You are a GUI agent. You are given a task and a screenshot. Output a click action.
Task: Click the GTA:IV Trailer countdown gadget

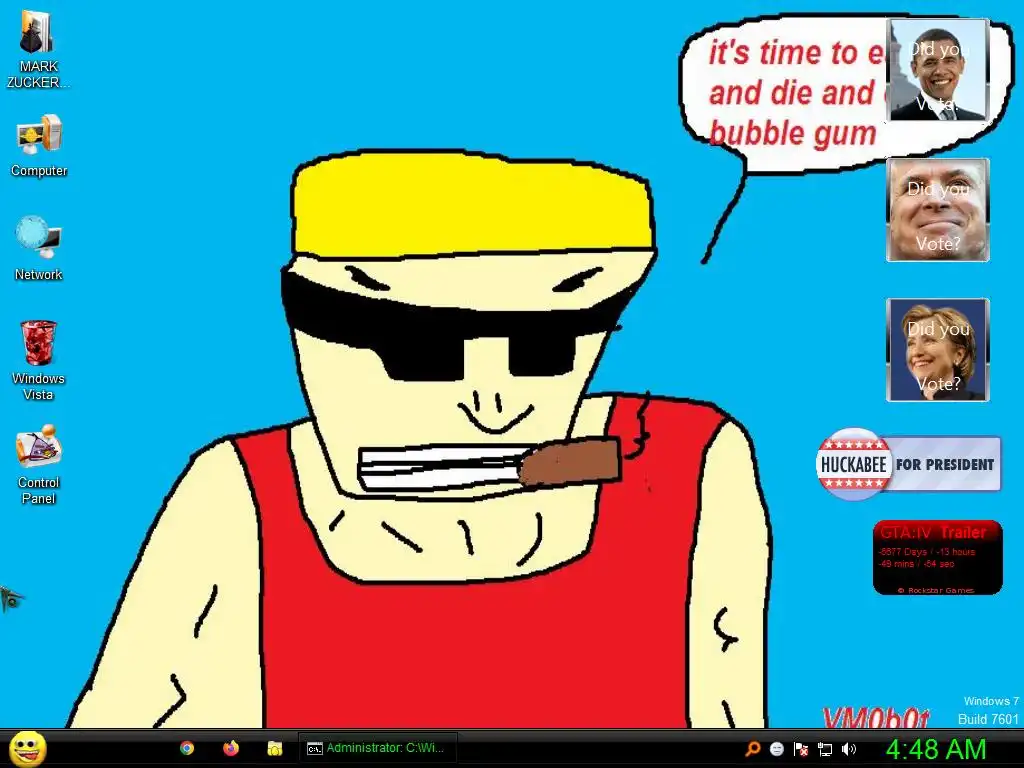937,557
